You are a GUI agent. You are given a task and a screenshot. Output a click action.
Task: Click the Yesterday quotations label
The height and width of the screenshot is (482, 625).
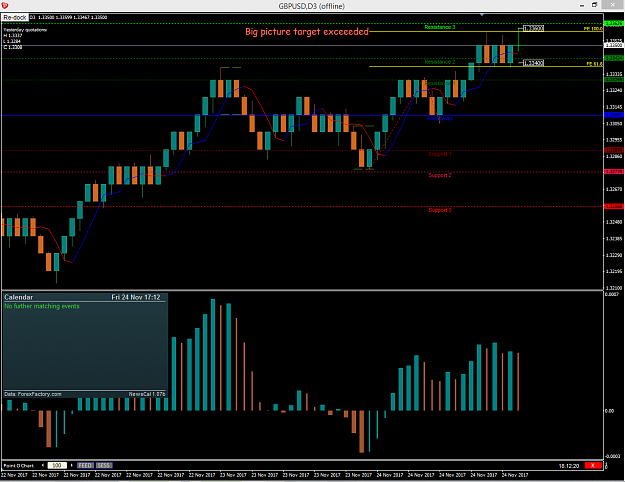[x=25, y=30]
